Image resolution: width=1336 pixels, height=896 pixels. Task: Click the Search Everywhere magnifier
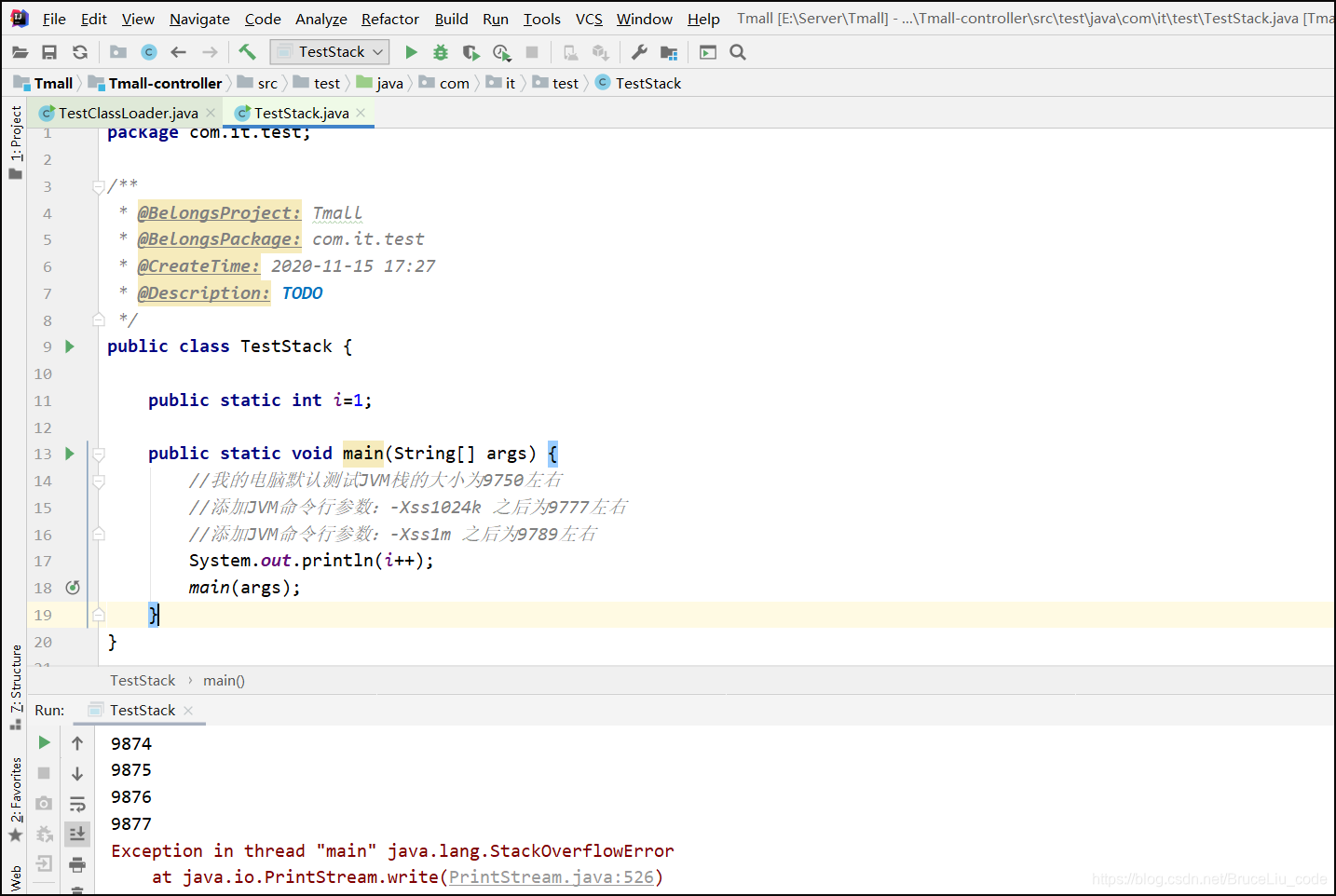click(x=738, y=52)
